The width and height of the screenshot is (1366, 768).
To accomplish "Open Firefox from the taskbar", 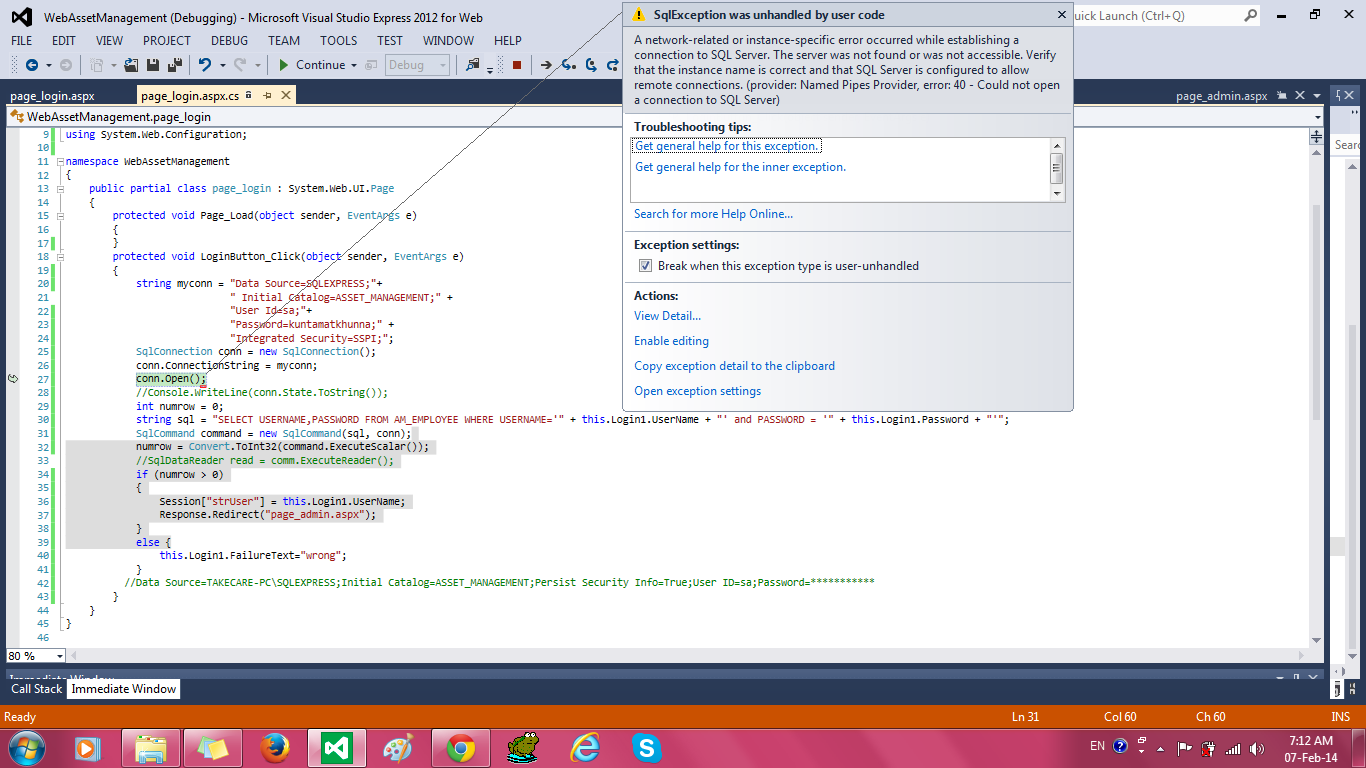I will 273,747.
